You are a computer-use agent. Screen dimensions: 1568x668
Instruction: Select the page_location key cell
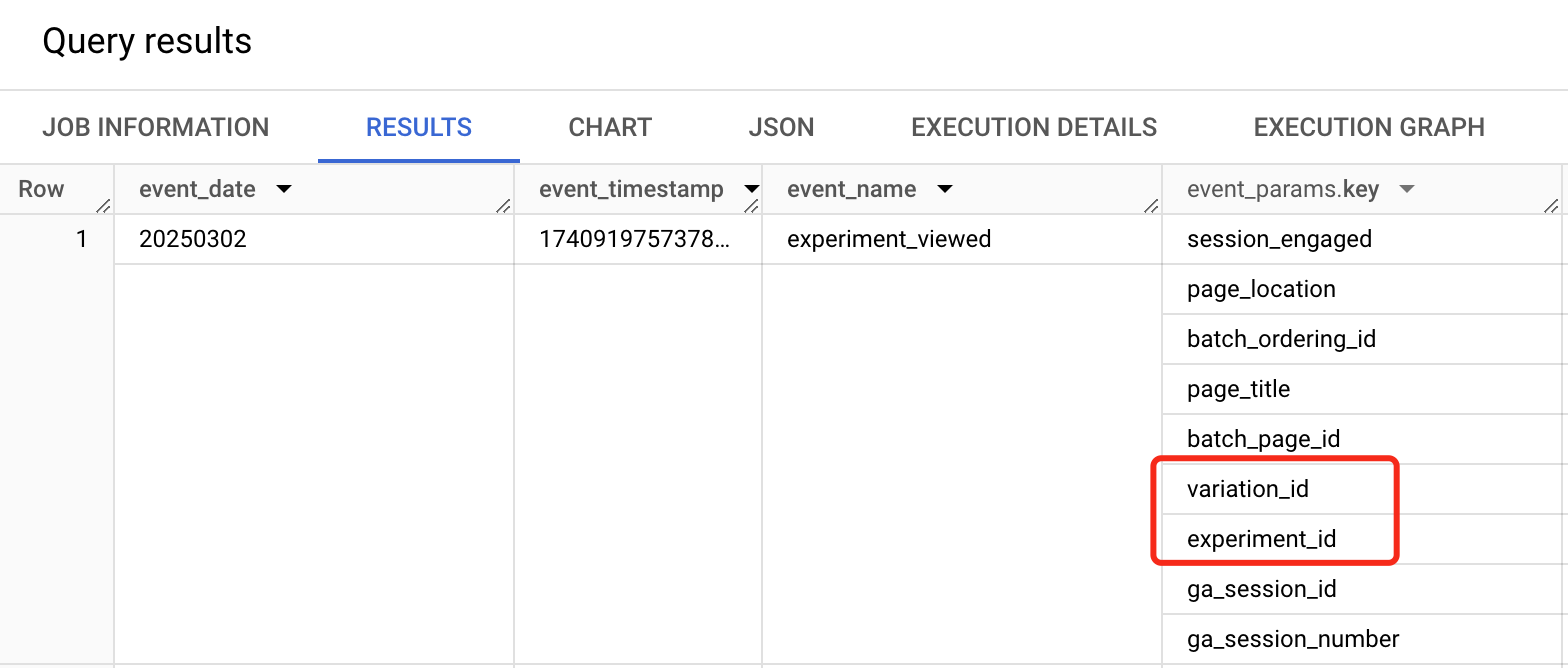point(1362,289)
